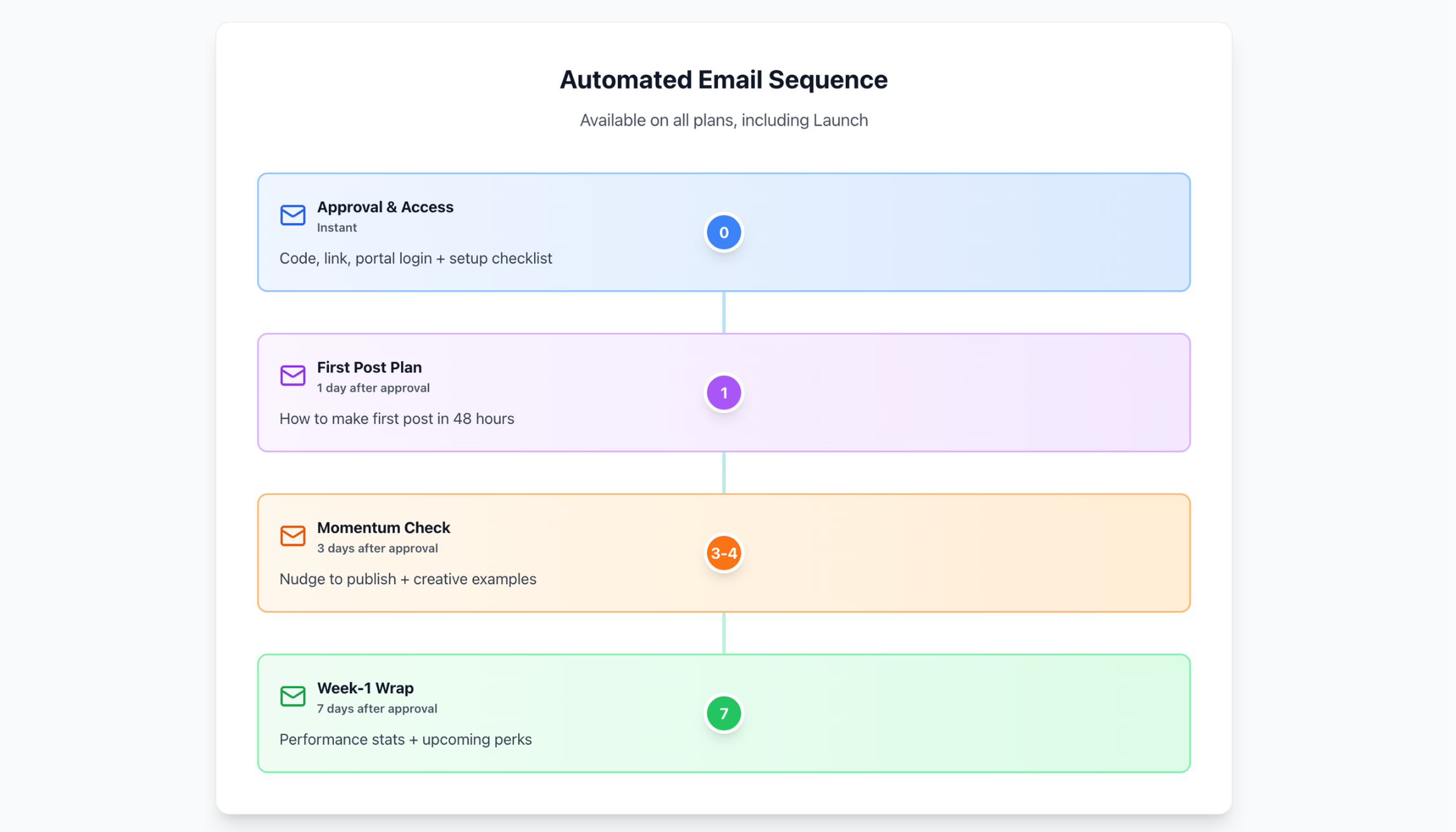The width and height of the screenshot is (1456, 832).
Task: Select the purple day 1 circle marker
Action: point(723,393)
